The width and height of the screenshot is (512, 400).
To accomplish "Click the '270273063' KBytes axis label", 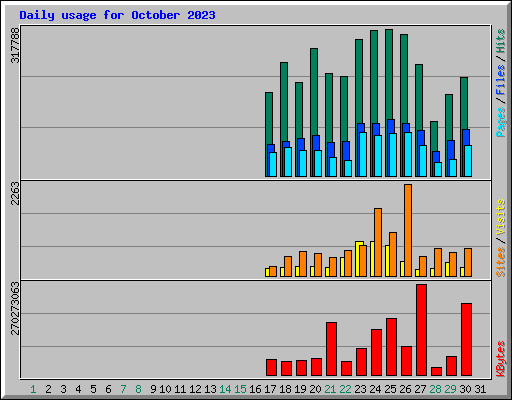I will click(15, 308).
